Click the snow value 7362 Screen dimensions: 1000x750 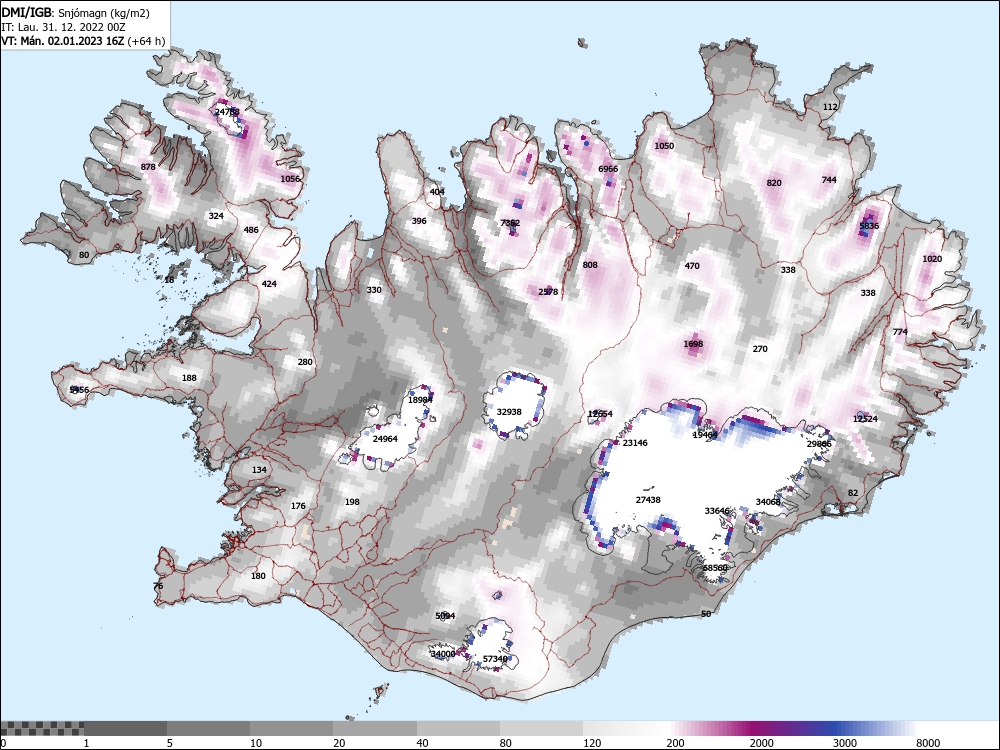pyautogui.click(x=510, y=223)
